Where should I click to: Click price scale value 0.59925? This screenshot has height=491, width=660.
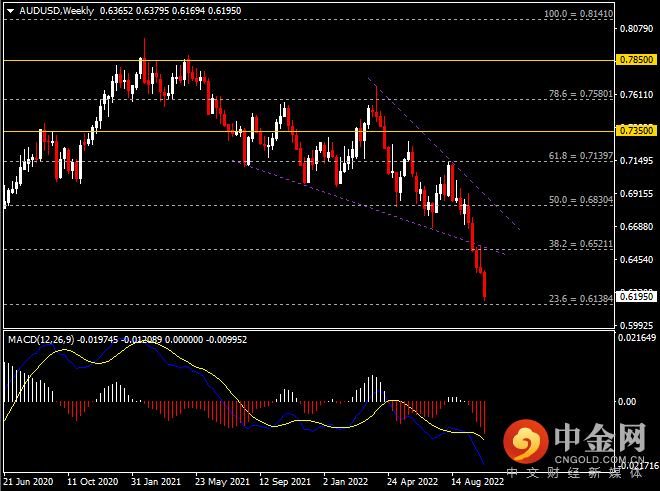[636, 326]
